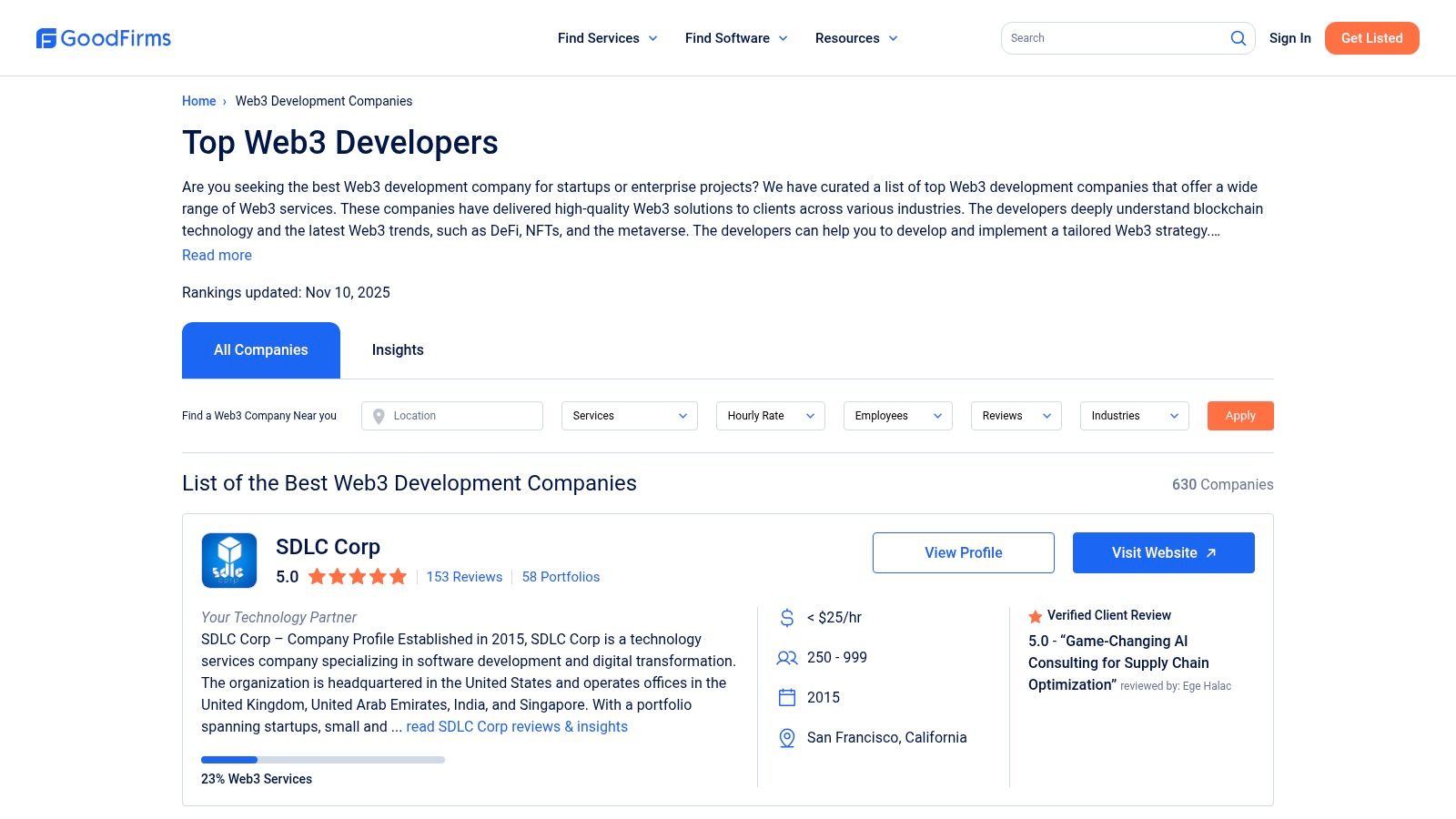Click the Verified Client Review star icon

coord(1035,616)
